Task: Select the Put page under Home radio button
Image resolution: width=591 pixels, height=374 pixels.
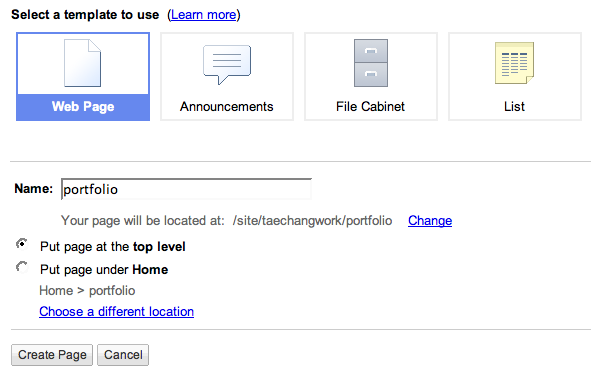Action: point(22,267)
